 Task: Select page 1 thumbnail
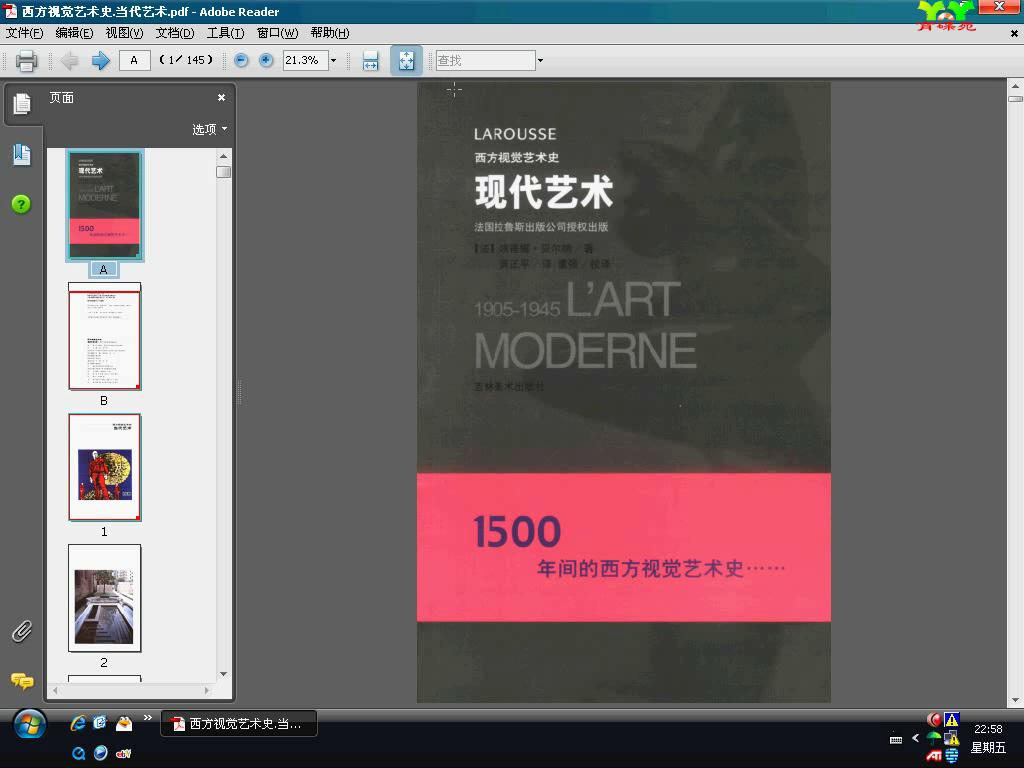(x=104, y=467)
